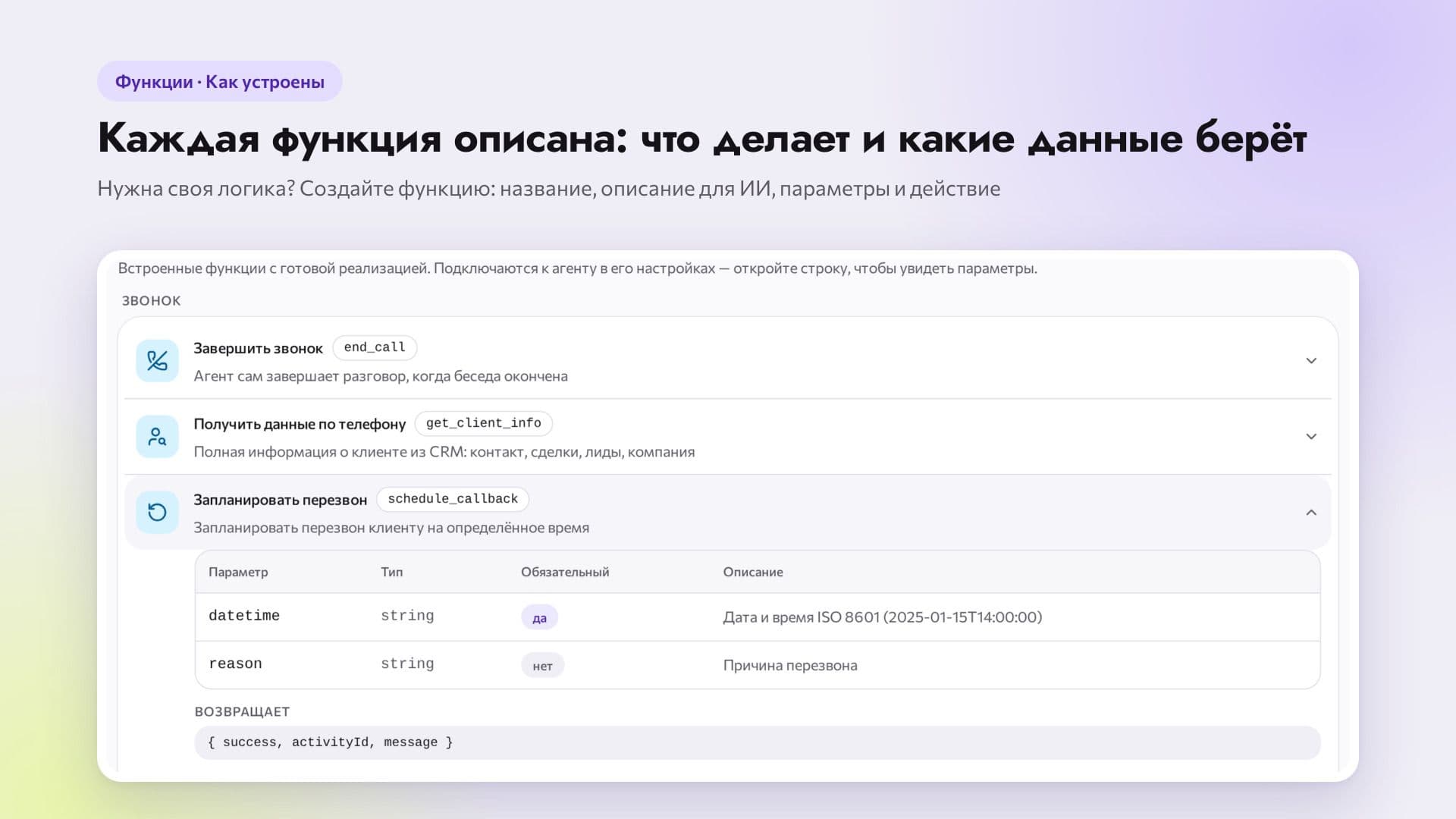The image size is (1456, 819).
Task: Click Агент сам завершает разговор description
Action: point(381,376)
